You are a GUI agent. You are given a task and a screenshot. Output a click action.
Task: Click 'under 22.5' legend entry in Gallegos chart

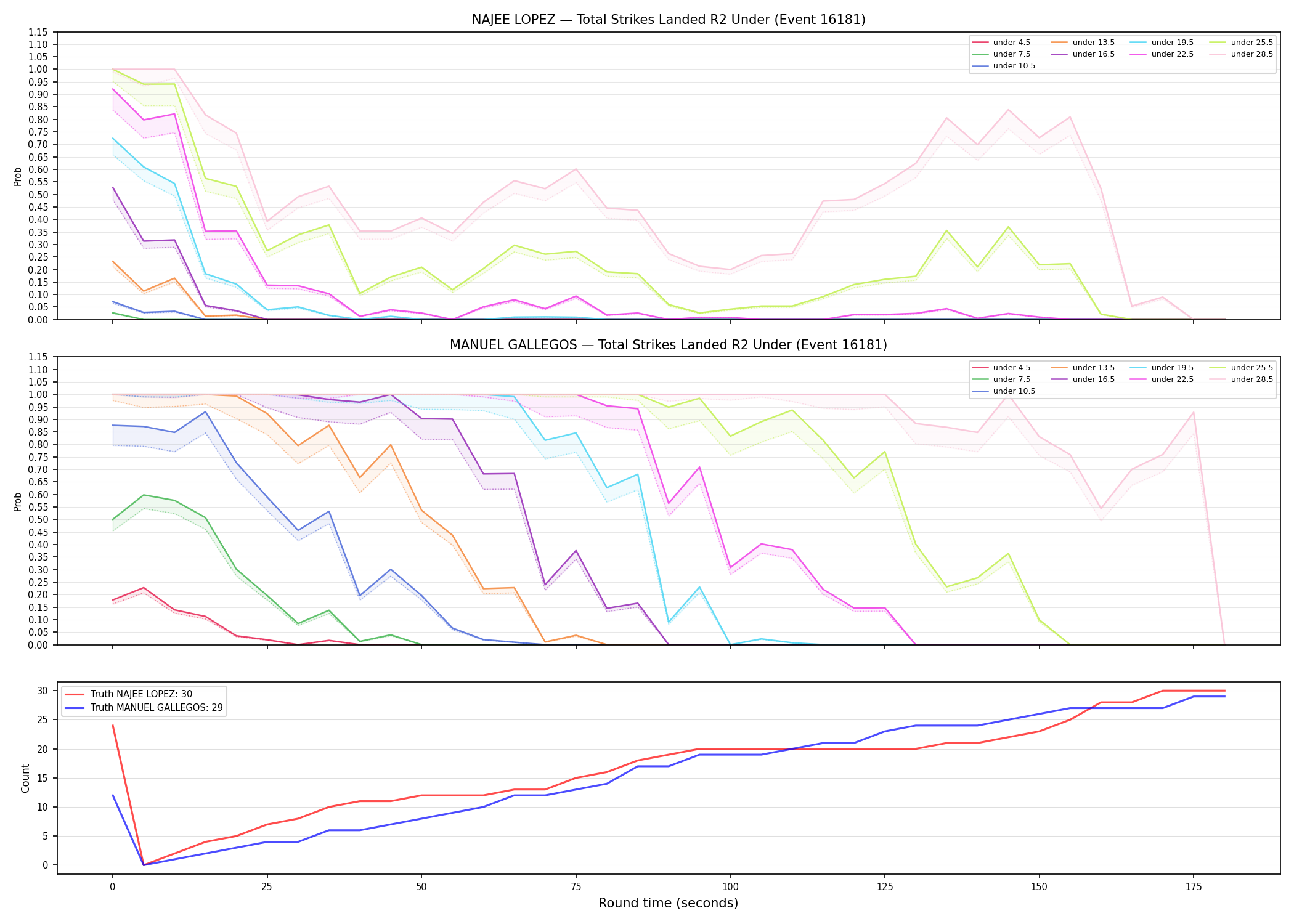point(1162,379)
